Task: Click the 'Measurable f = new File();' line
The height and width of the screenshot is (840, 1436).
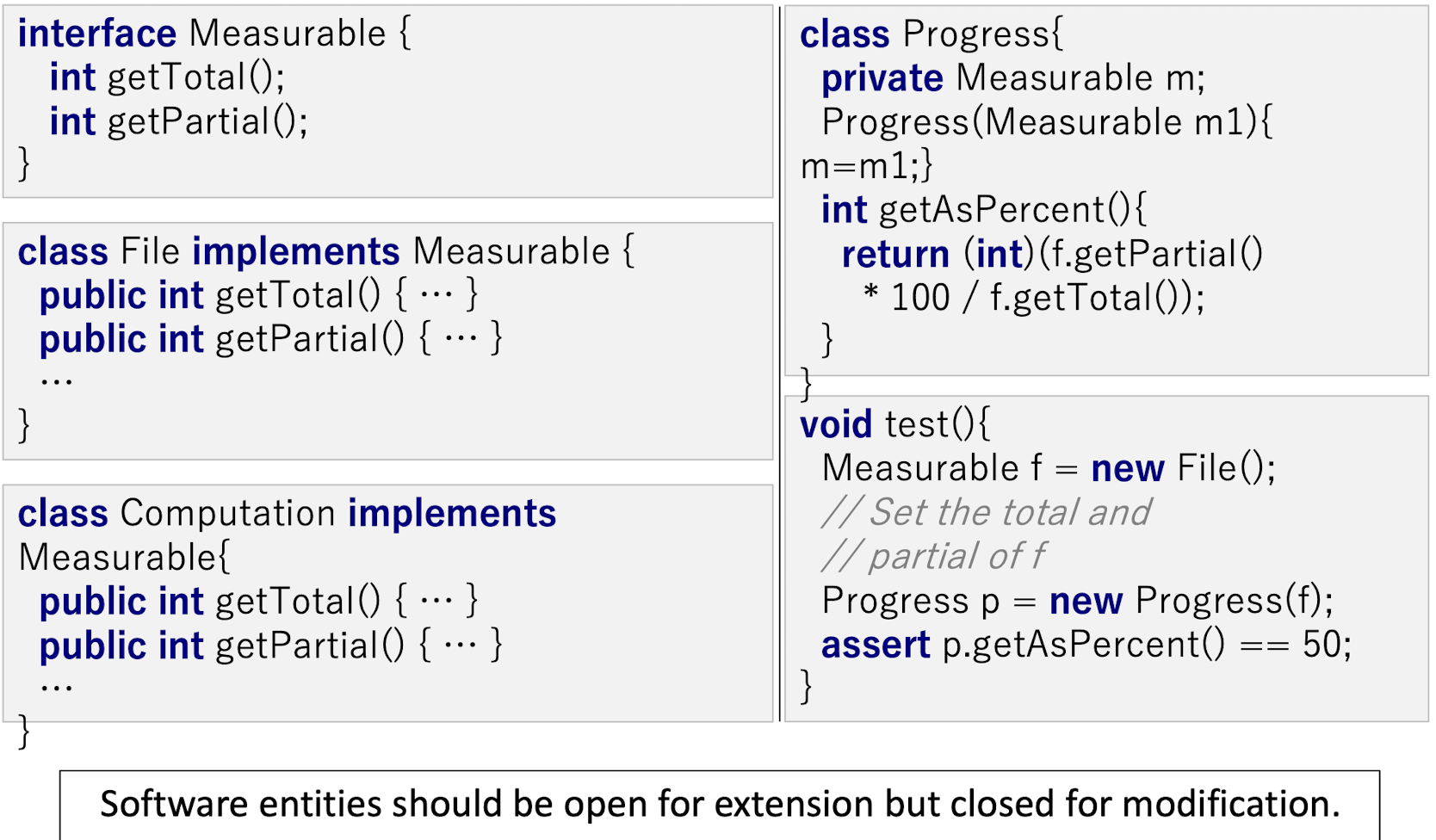Action: (x=1048, y=469)
